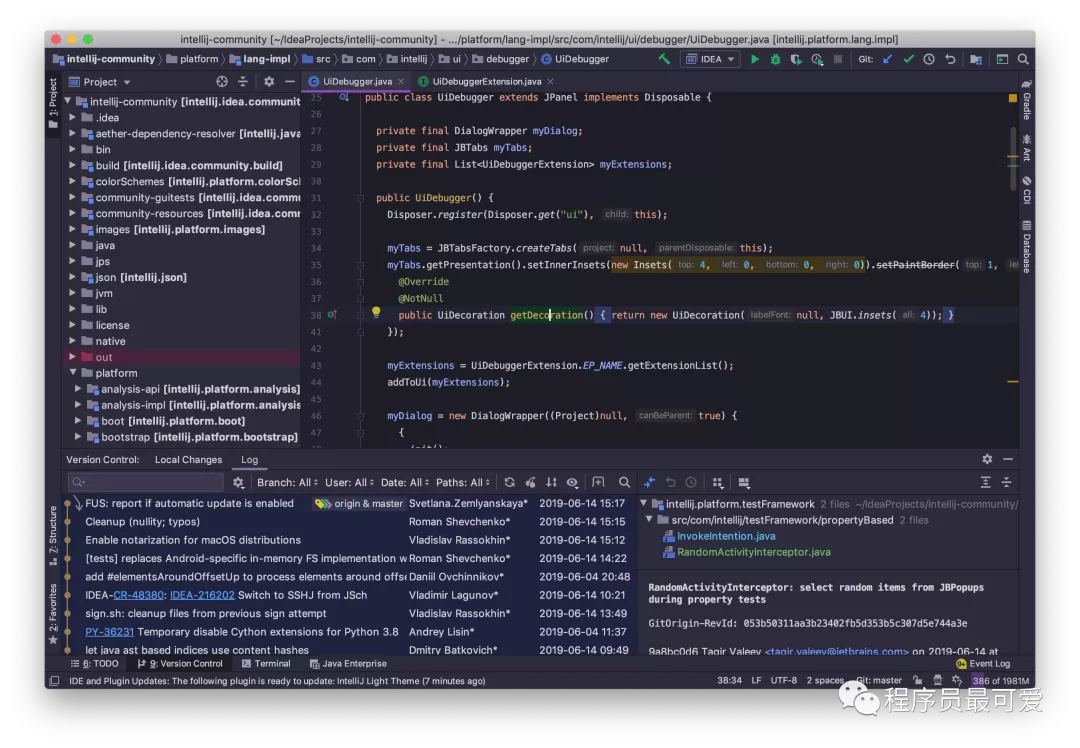1080x748 pixels.
Task: Start debugging with the green bug icon
Action: (x=776, y=59)
